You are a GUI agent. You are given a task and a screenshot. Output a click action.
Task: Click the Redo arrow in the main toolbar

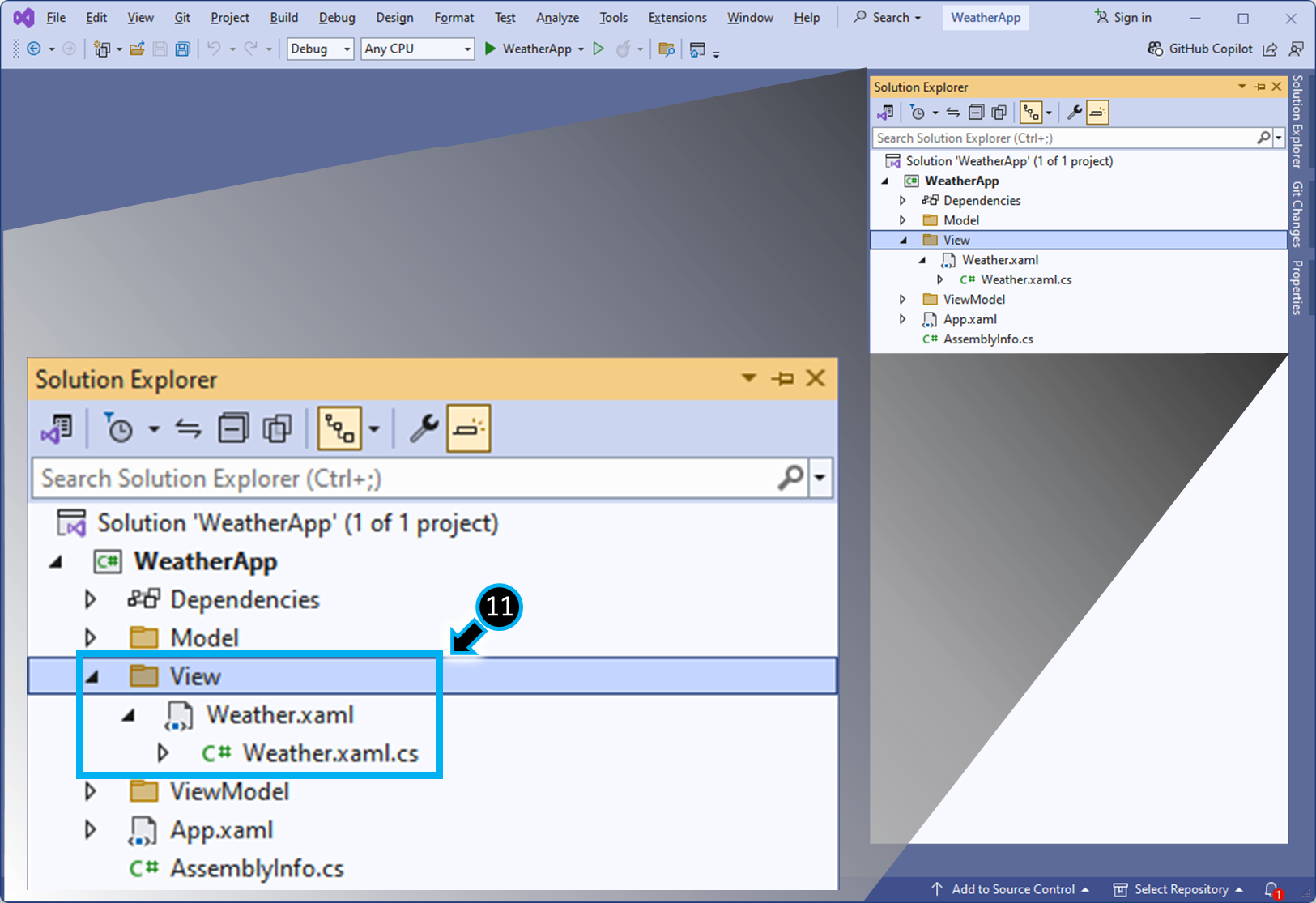pos(251,49)
